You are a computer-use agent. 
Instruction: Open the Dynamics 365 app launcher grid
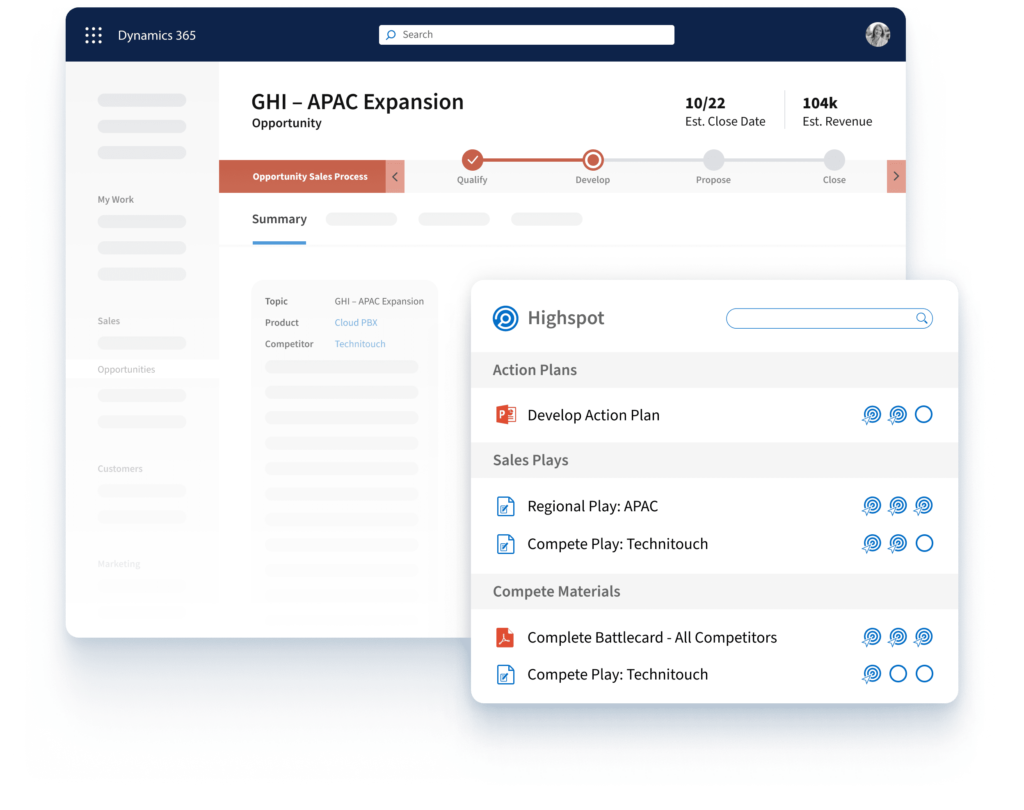93,35
